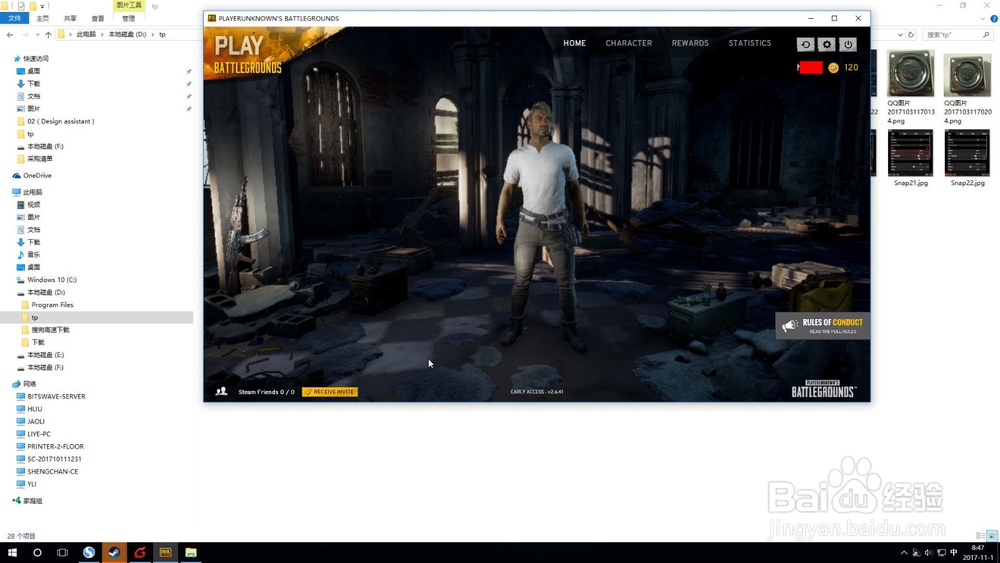
Task: Select Program Files folder in tree
Action: click(52, 305)
